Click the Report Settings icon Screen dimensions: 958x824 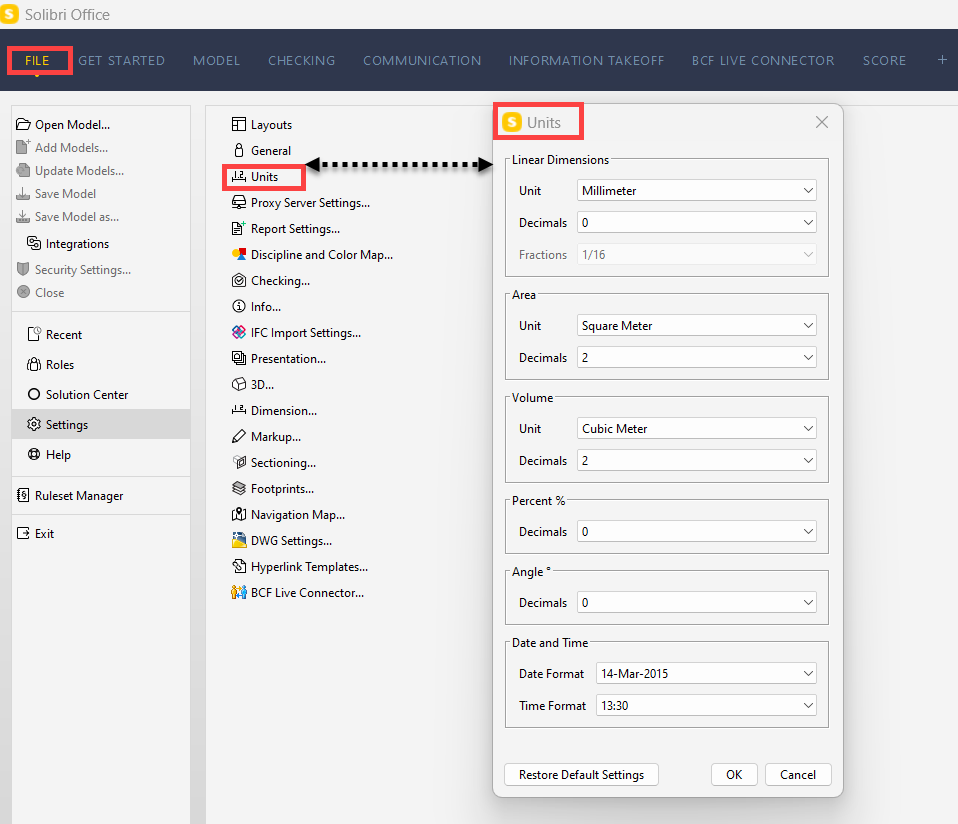point(238,228)
